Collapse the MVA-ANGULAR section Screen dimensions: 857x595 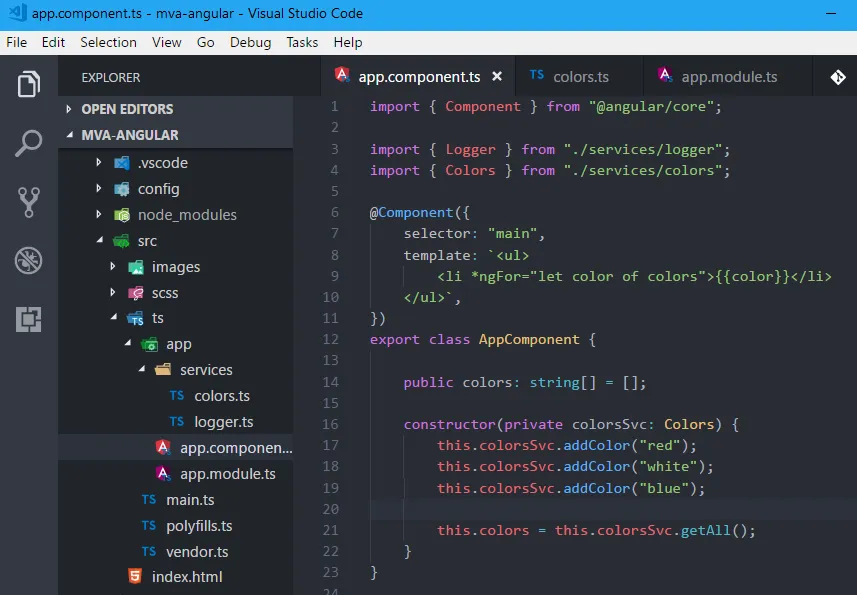69,134
